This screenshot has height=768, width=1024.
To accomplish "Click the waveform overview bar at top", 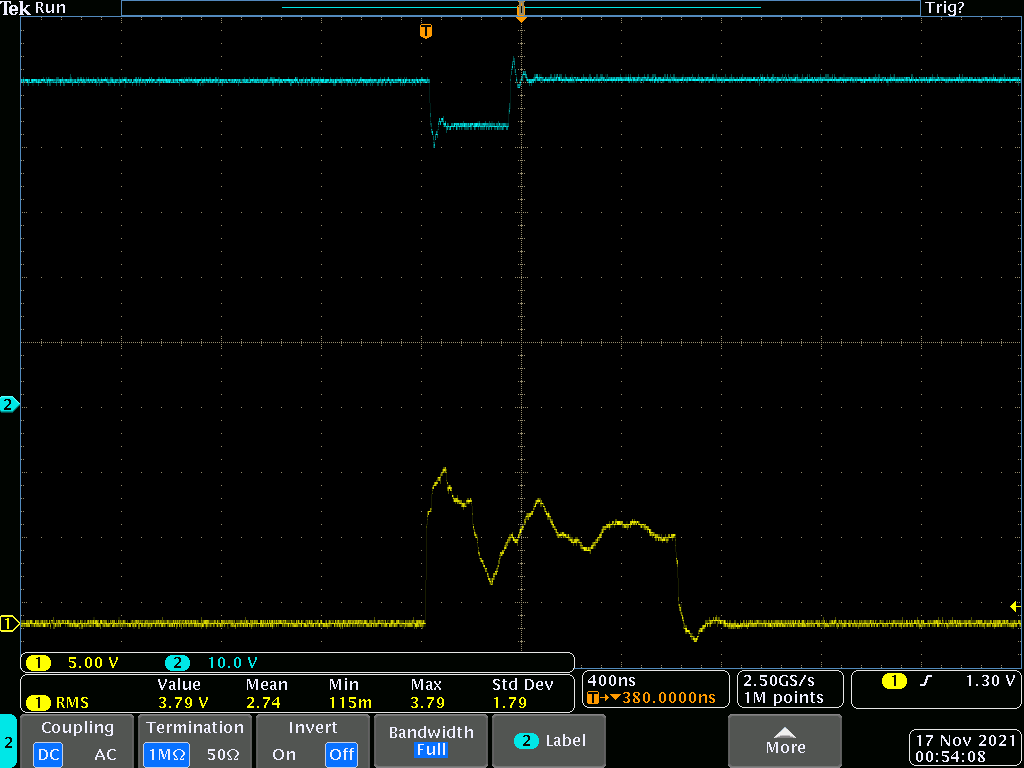I will pyautogui.click(x=520, y=8).
